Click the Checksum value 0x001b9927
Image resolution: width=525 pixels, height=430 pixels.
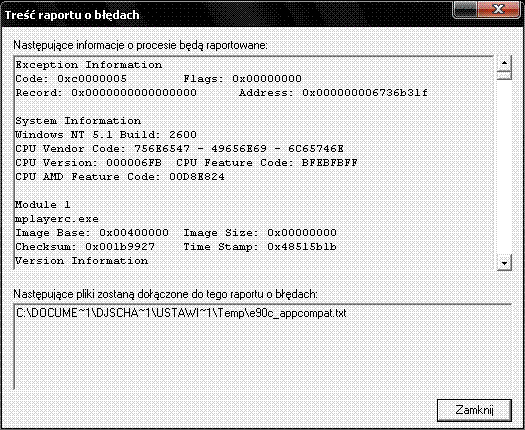point(120,247)
